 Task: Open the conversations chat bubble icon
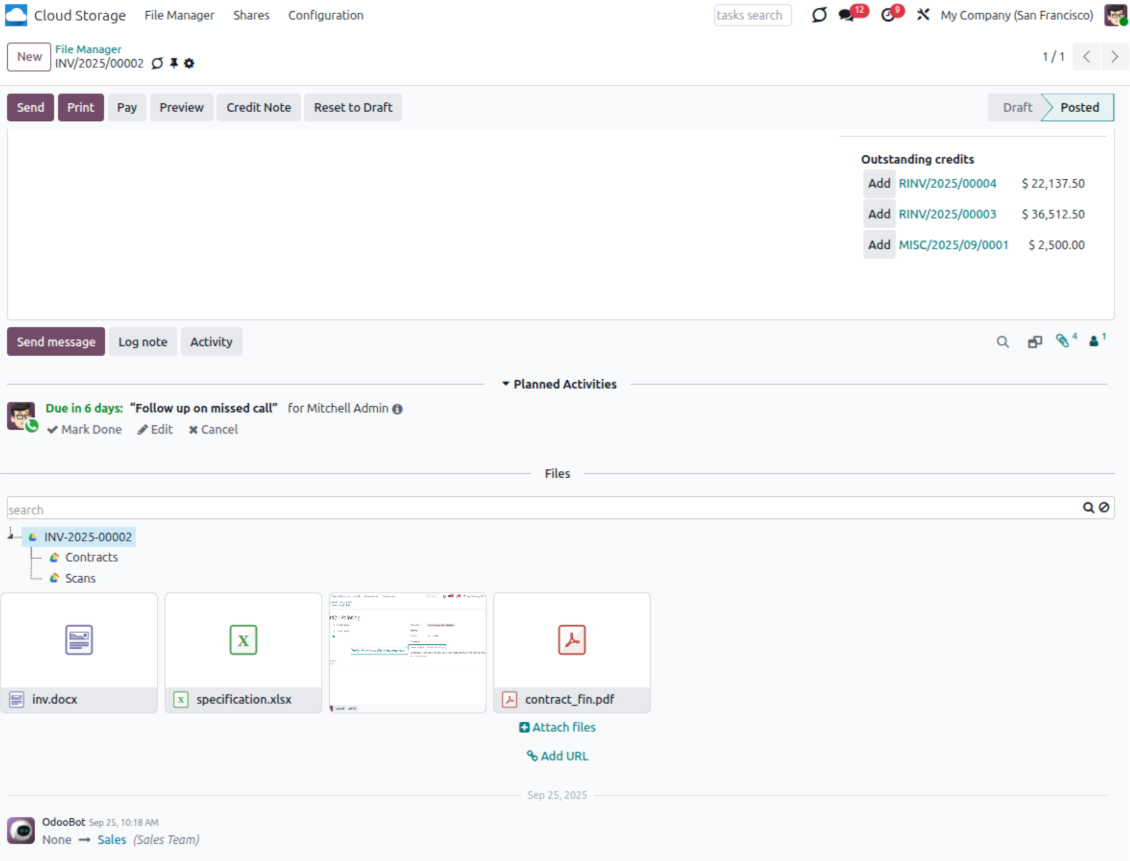pyautogui.click(x=847, y=15)
